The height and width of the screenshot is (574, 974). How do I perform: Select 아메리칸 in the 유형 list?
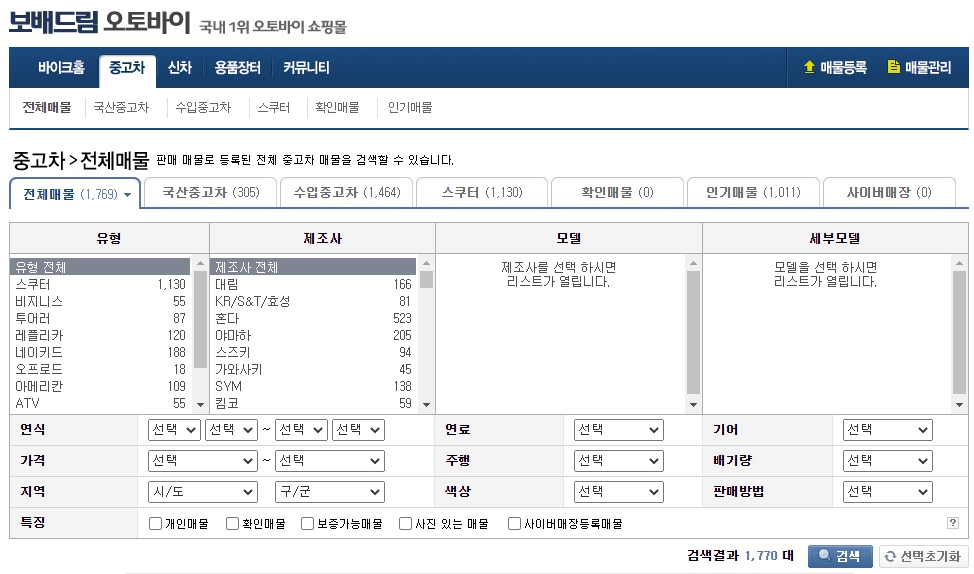[x=100, y=386]
